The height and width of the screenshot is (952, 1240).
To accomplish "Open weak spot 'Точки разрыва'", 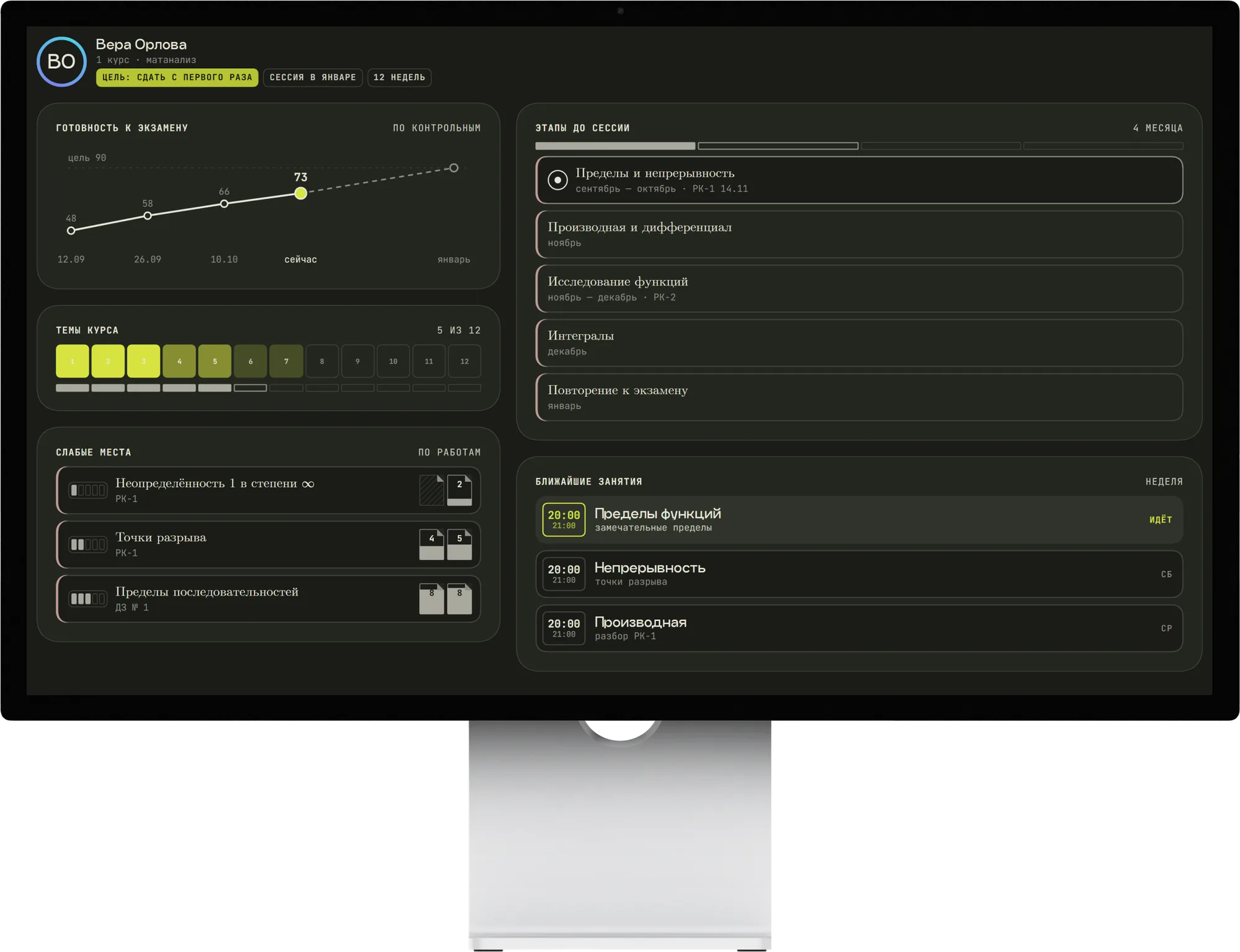I will coord(268,545).
